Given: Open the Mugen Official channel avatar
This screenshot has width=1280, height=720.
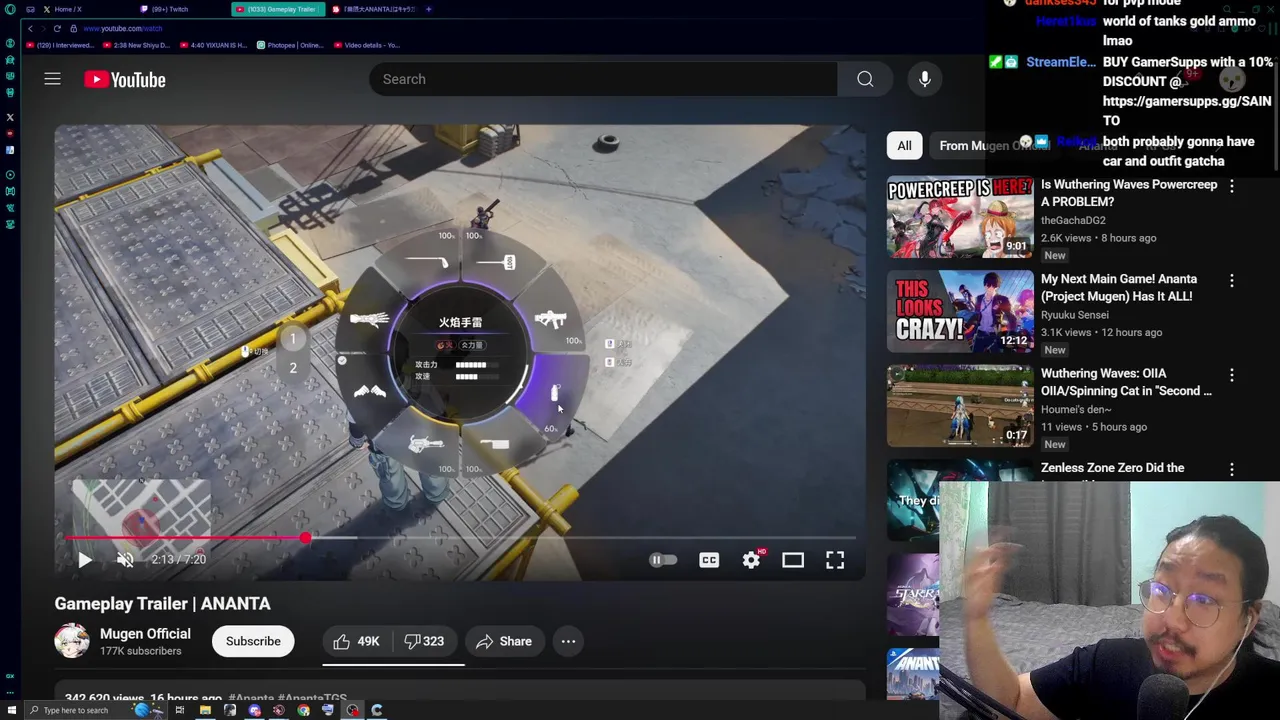Looking at the screenshot, I should point(72,641).
